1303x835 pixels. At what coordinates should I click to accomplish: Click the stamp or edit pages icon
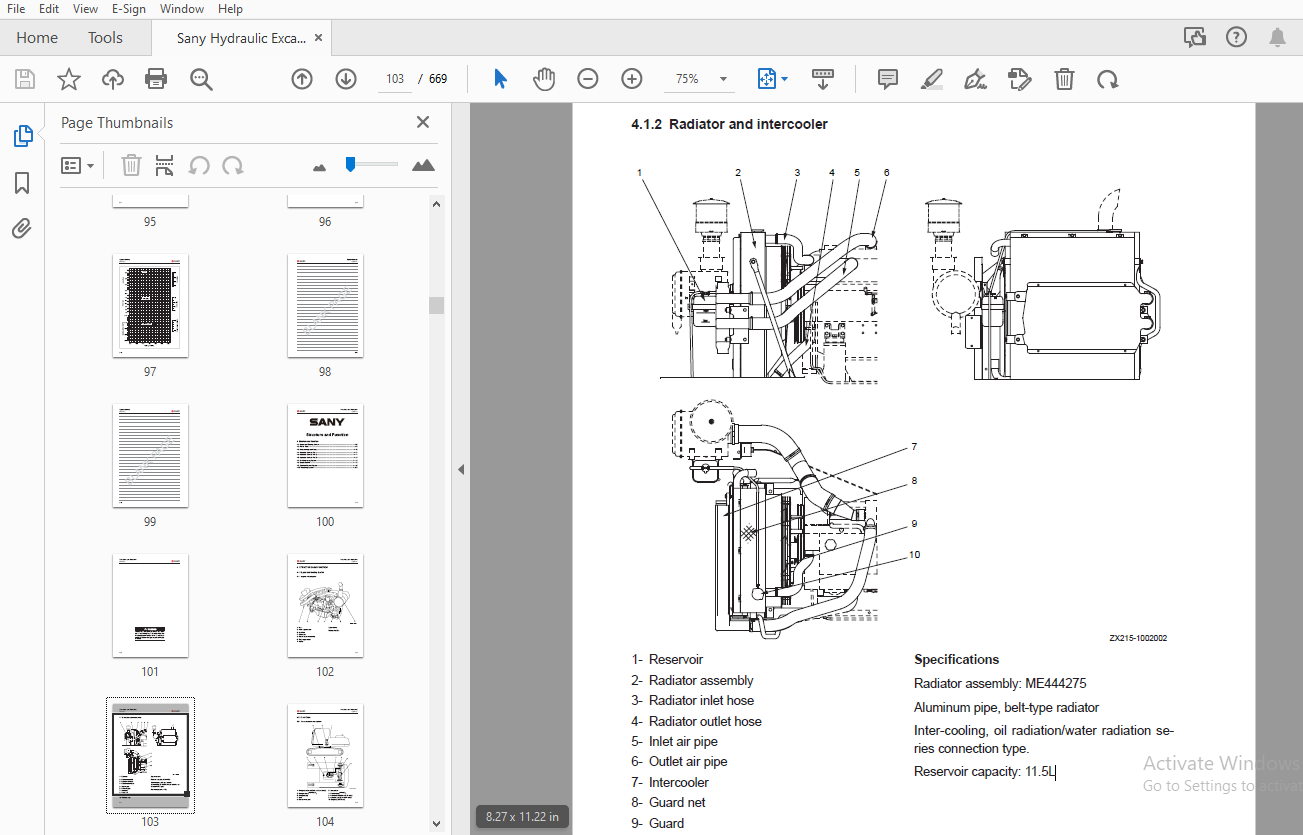pos(1019,79)
